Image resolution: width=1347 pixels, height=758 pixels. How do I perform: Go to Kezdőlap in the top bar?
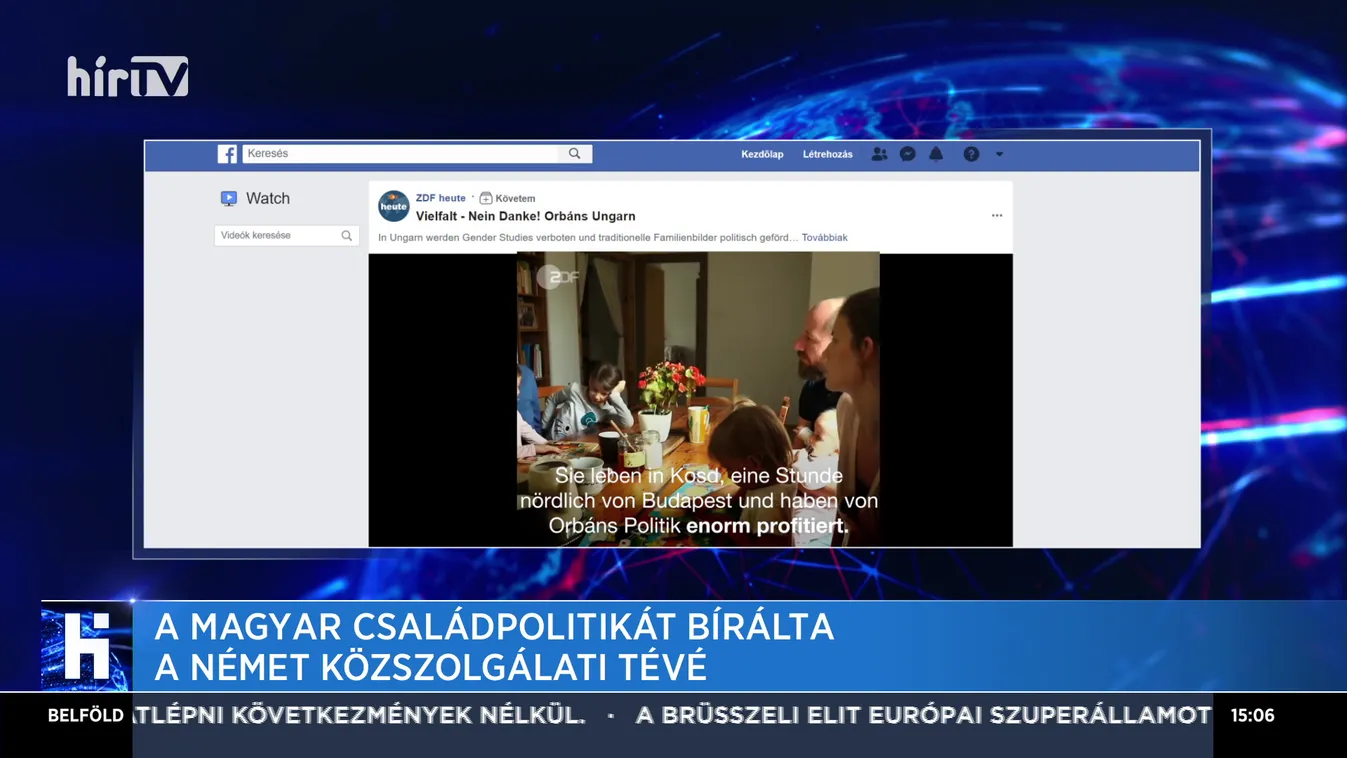click(x=763, y=153)
